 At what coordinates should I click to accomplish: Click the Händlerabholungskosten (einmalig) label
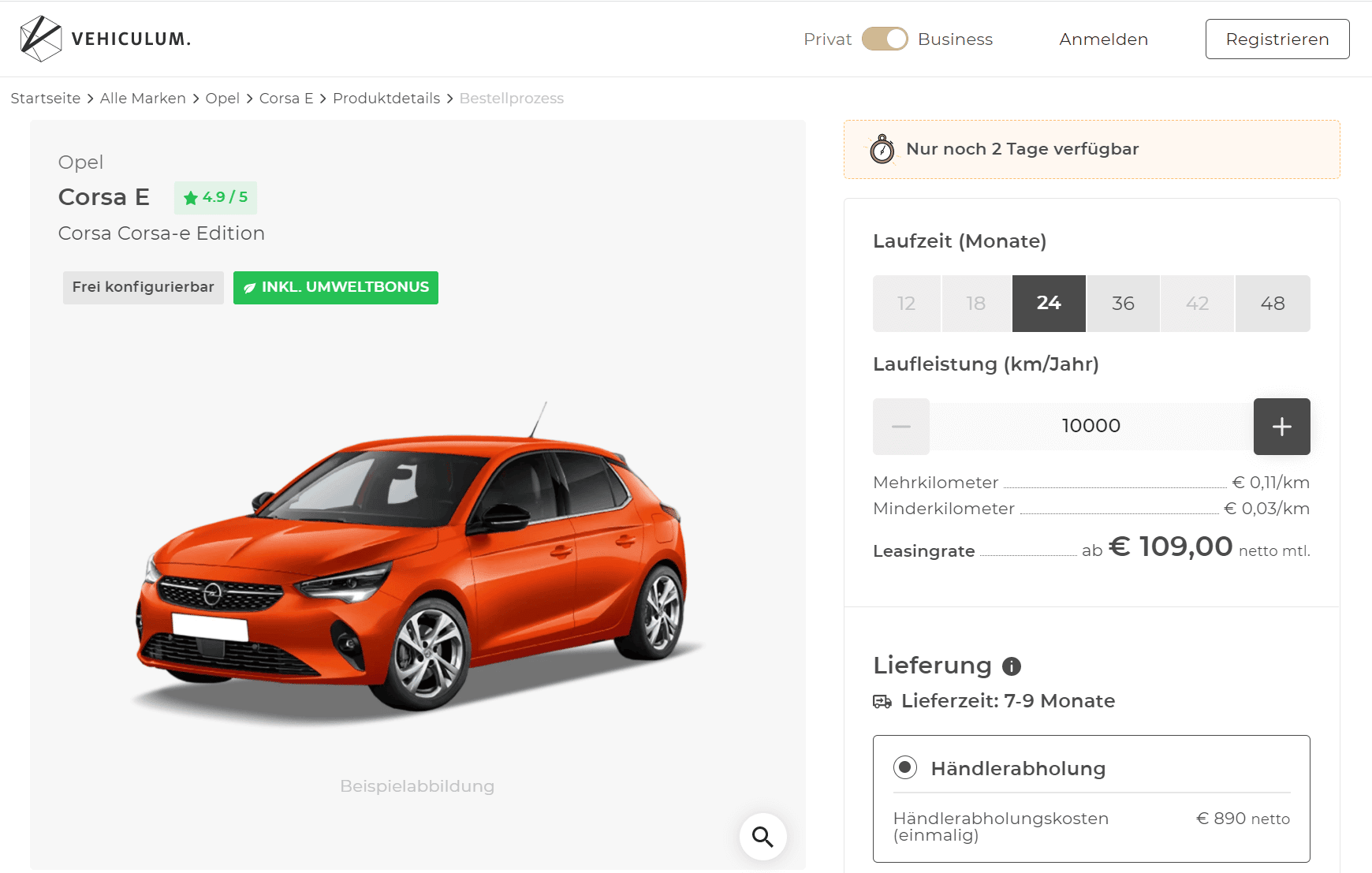[1001, 826]
